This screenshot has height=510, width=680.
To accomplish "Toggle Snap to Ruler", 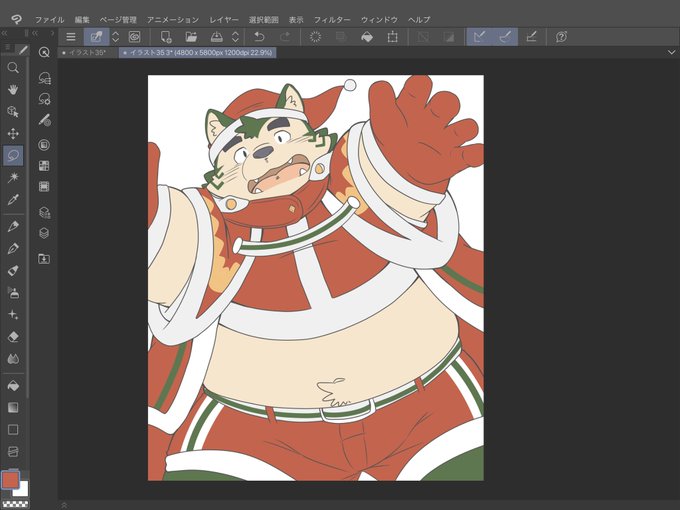I will 479,37.
